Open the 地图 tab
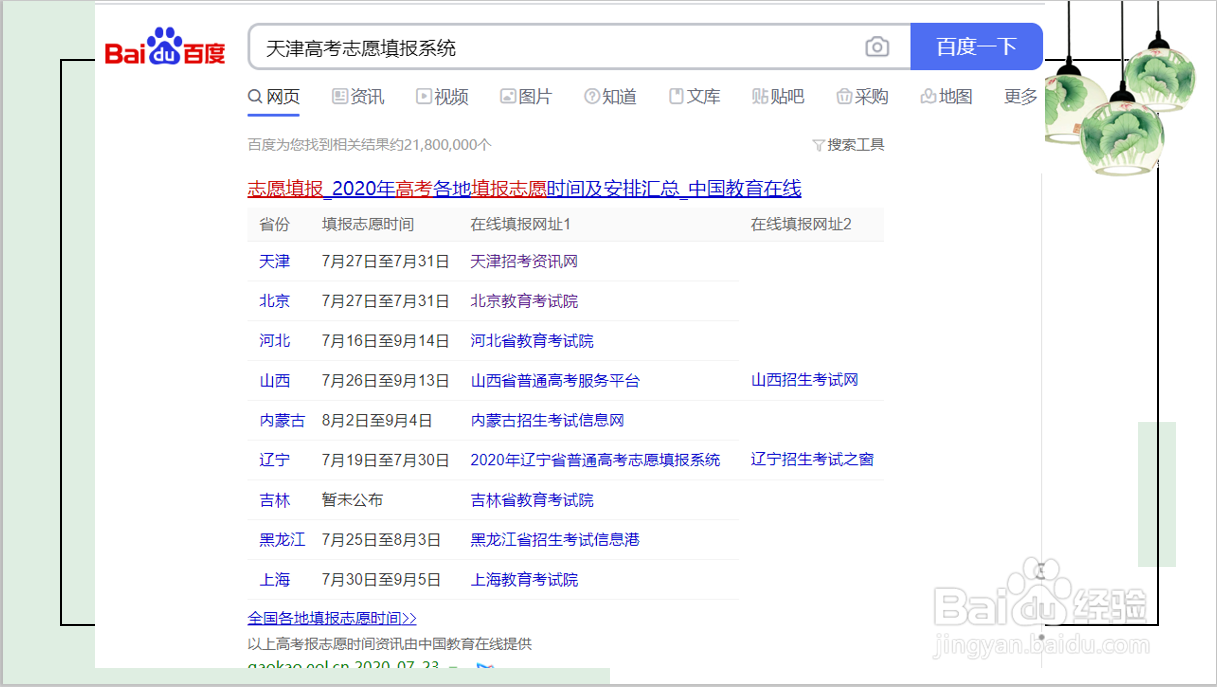This screenshot has width=1217, height=687. (x=946, y=97)
